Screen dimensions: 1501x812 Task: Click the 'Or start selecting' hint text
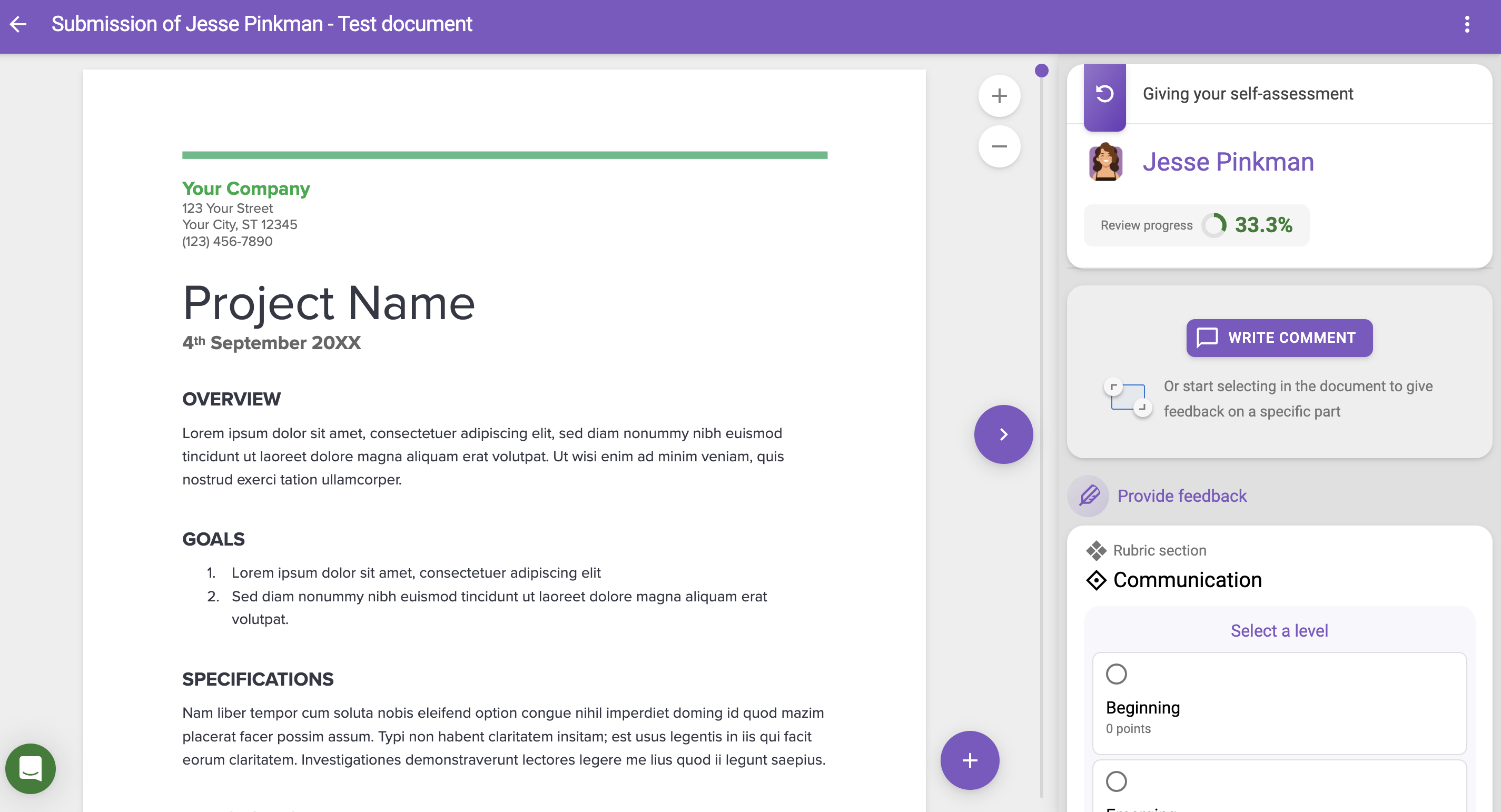pos(1298,399)
